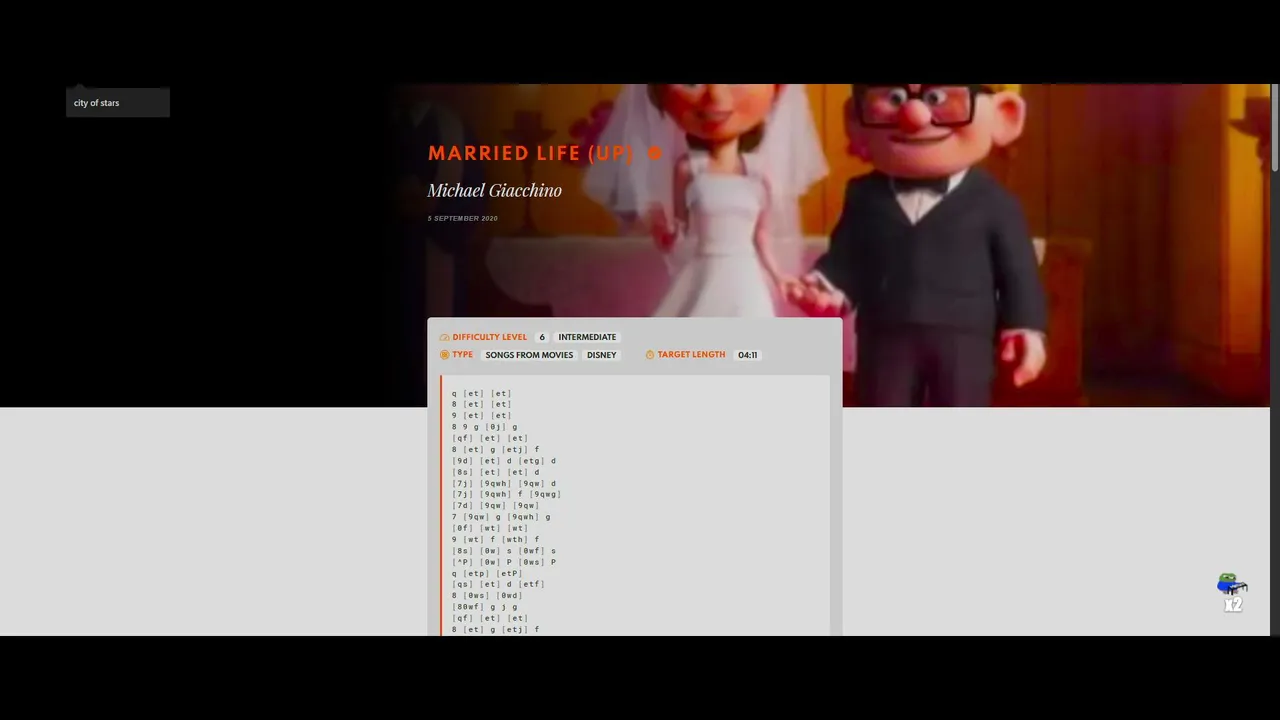Click sheet line "q [et] [et]"
The height and width of the screenshot is (720, 1280).
tap(481, 393)
